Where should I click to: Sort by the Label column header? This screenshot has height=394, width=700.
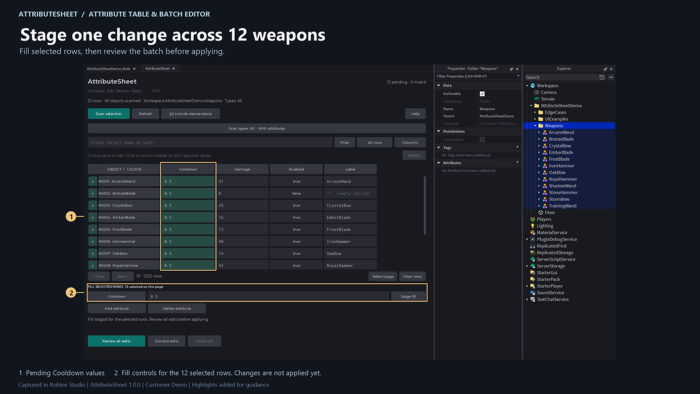[x=350, y=170]
